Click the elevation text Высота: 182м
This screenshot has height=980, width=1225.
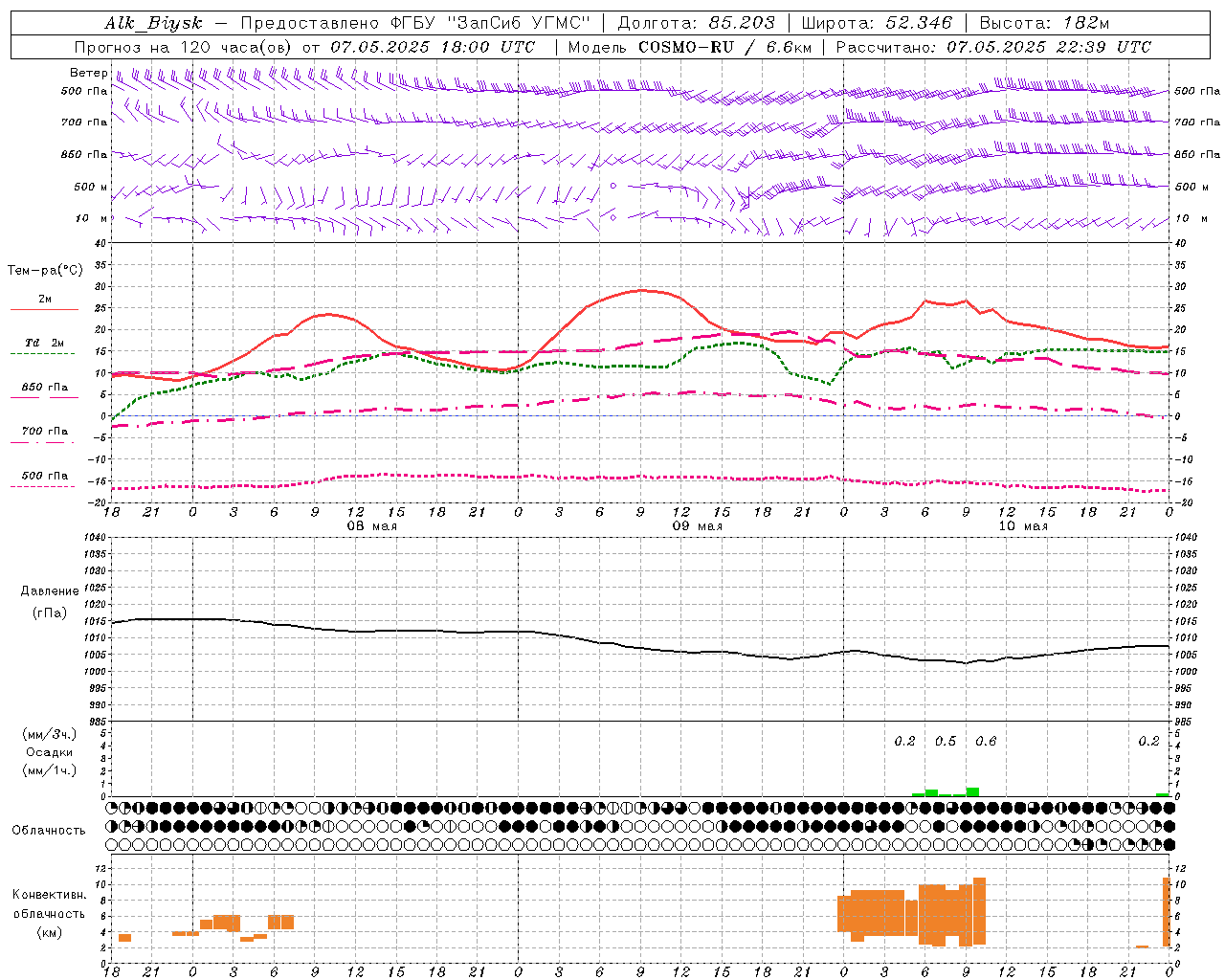[x=1044, y=23]
